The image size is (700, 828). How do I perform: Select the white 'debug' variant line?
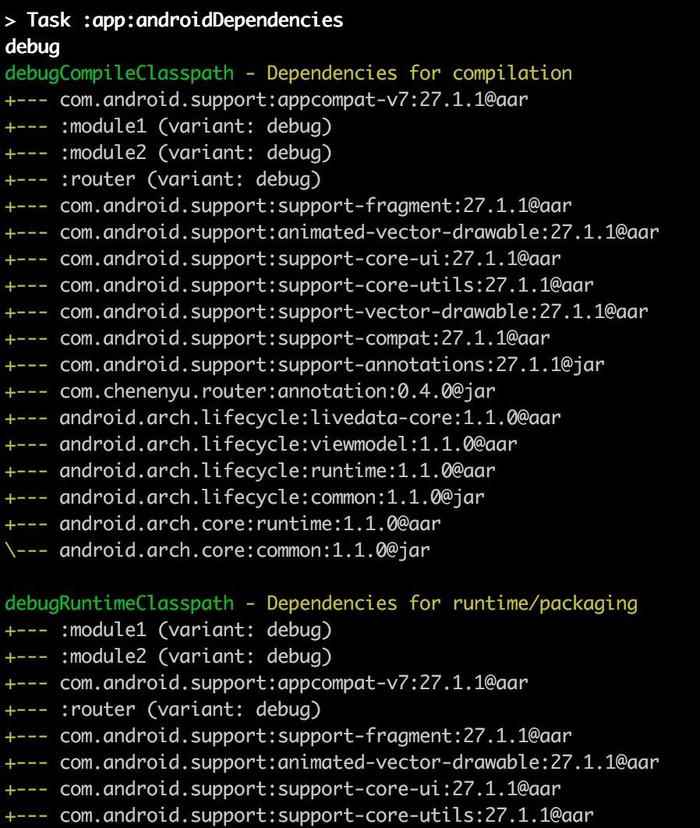[32, 46]
